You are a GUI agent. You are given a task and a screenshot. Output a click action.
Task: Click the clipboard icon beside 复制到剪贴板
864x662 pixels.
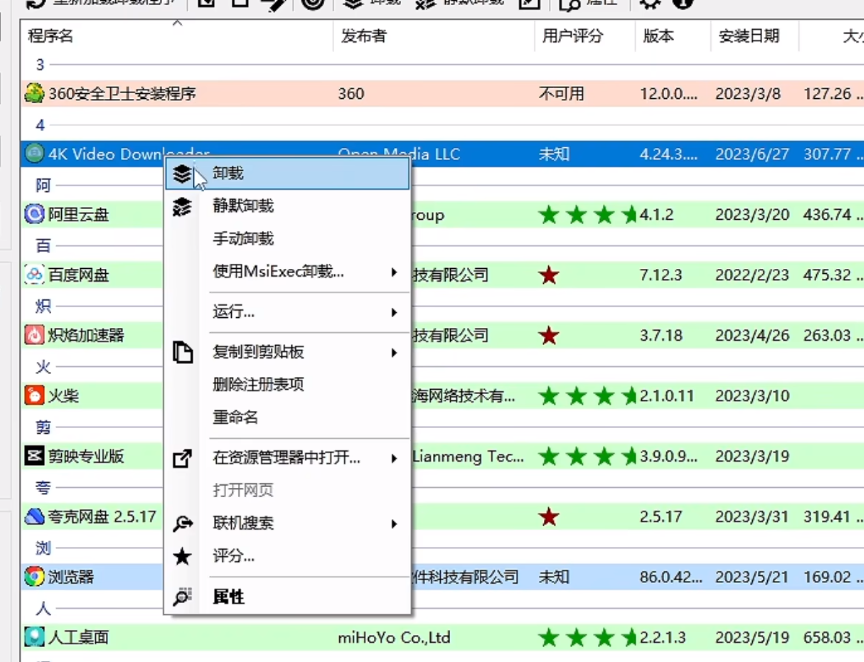coord(182,352)
